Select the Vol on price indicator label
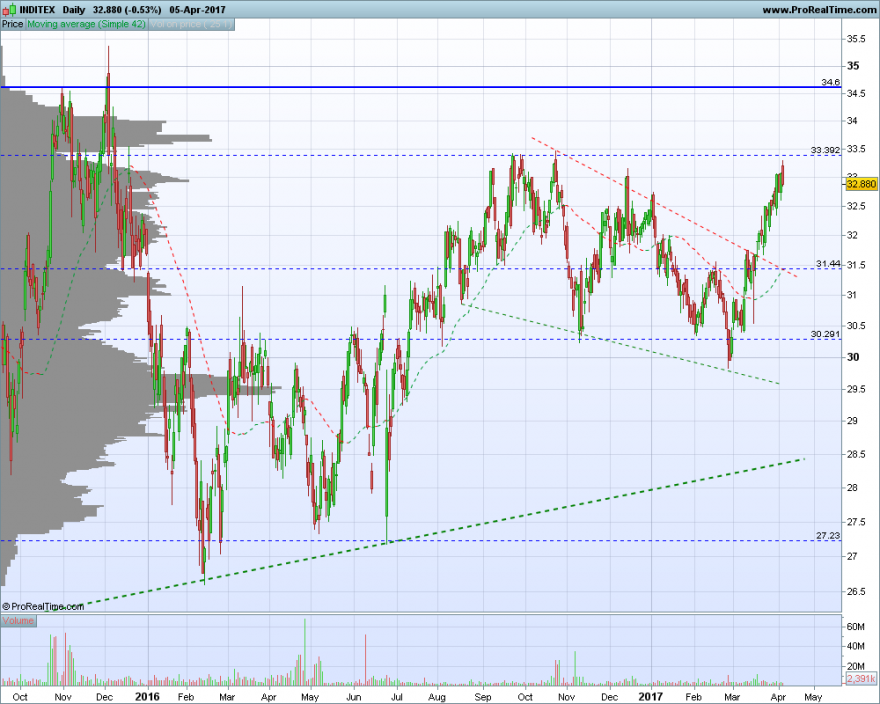Screen dimensions: 880x704 click(x=191, y=24)
